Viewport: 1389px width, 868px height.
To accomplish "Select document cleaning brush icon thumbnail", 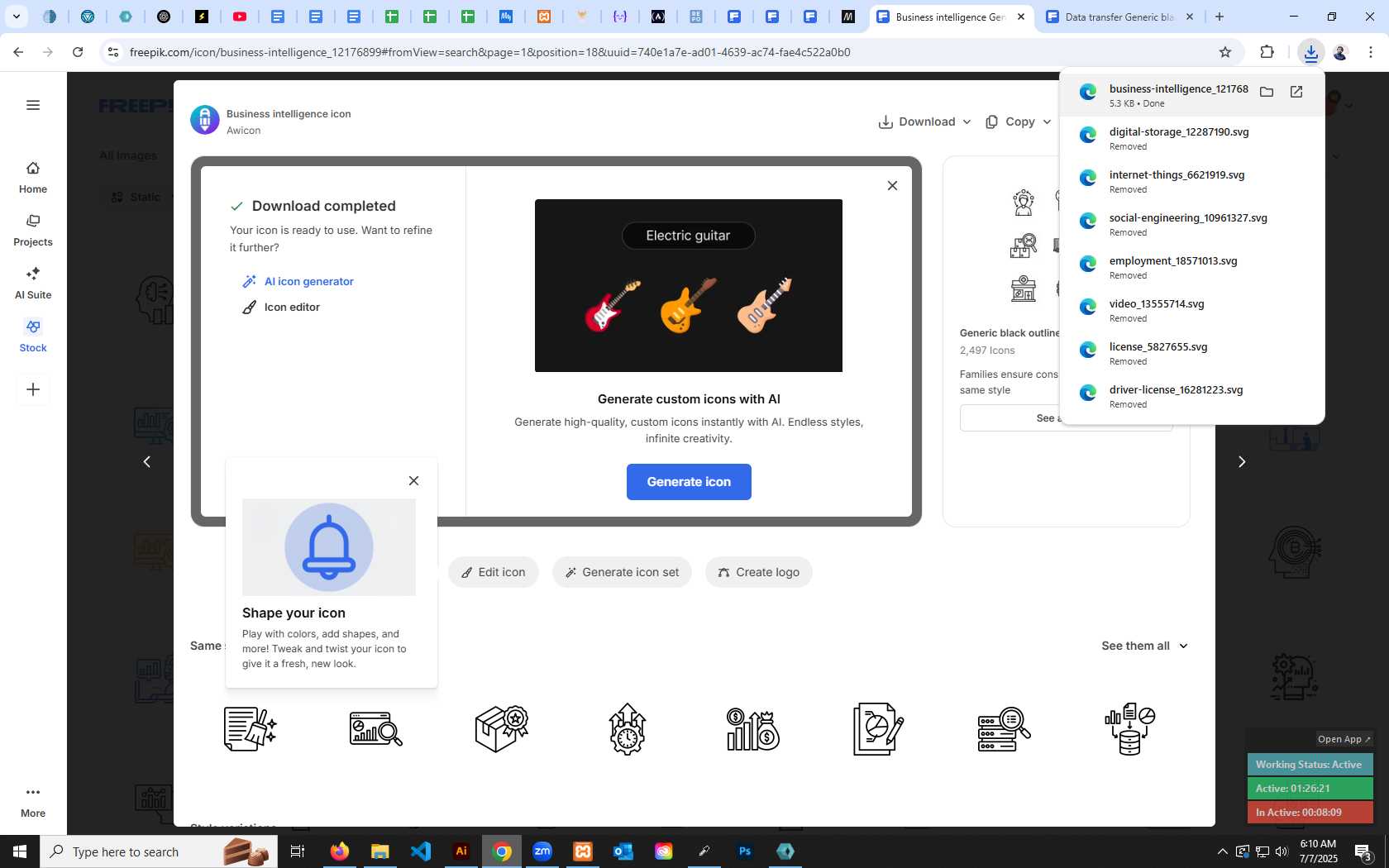I will pos(251,729).
